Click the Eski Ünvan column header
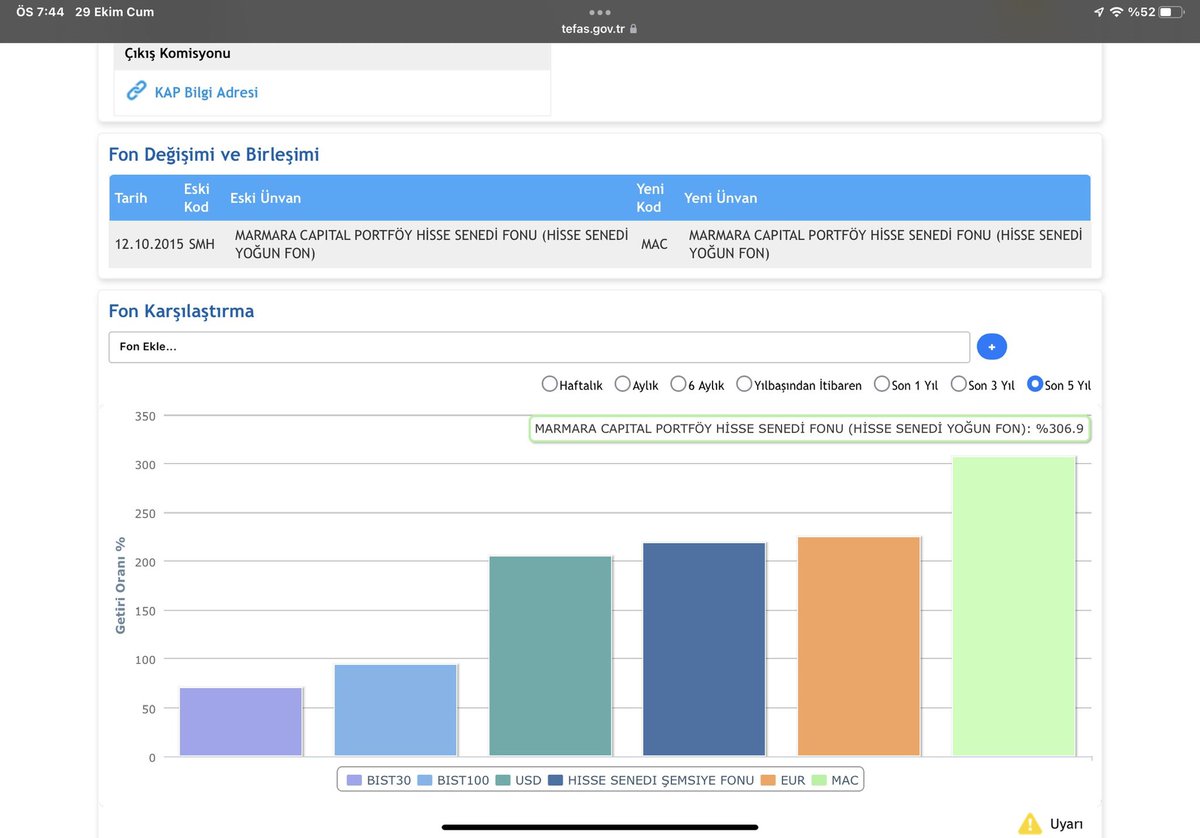 point(265,198)
